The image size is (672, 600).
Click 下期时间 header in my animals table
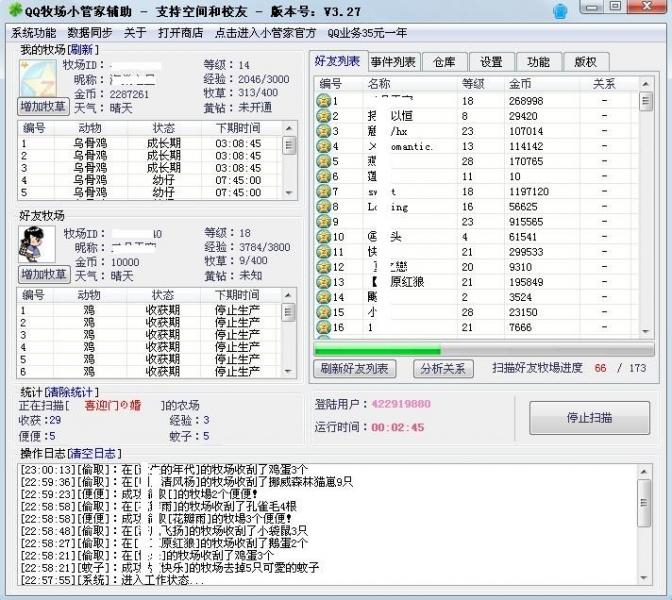[238, 128]
